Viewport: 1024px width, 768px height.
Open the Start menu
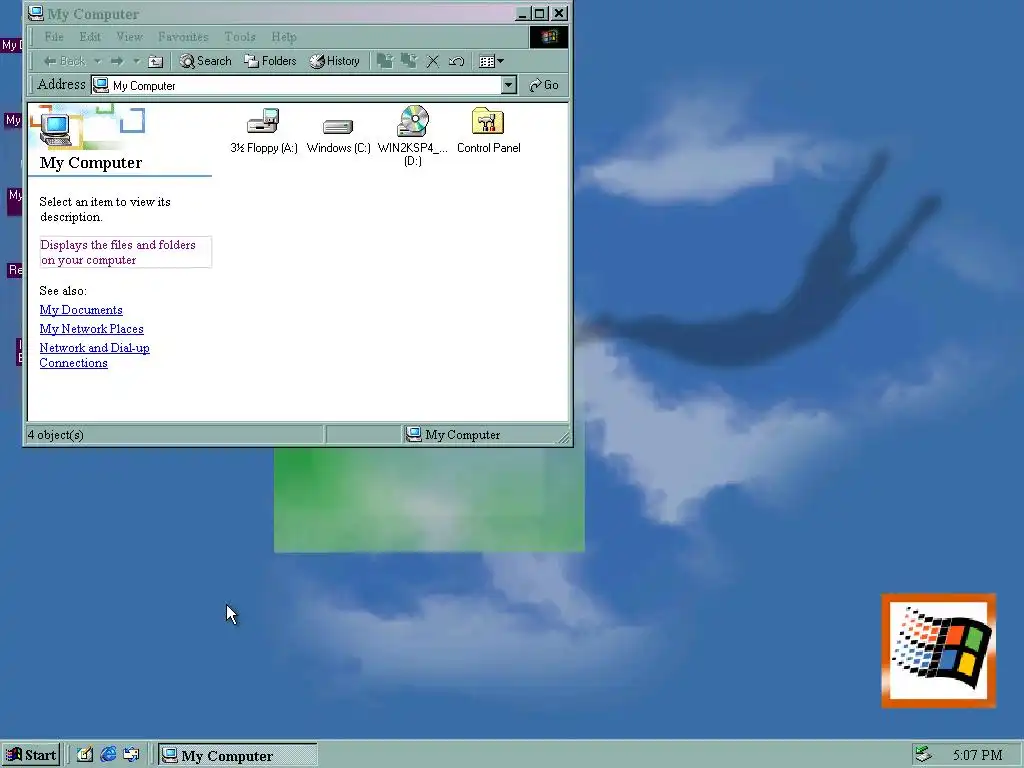click(31, 755)
